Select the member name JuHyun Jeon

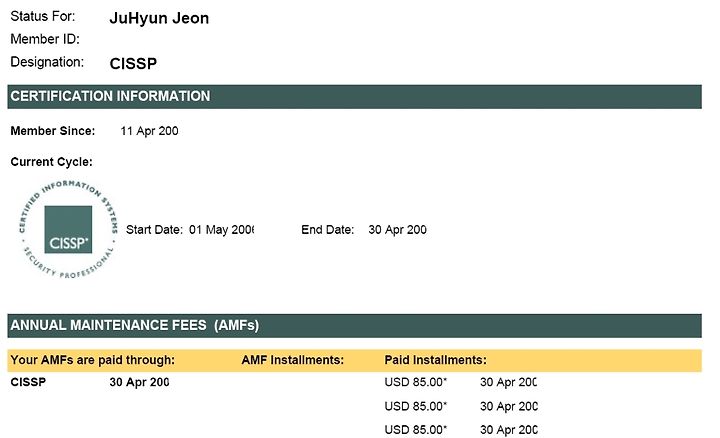coord(159,18)
